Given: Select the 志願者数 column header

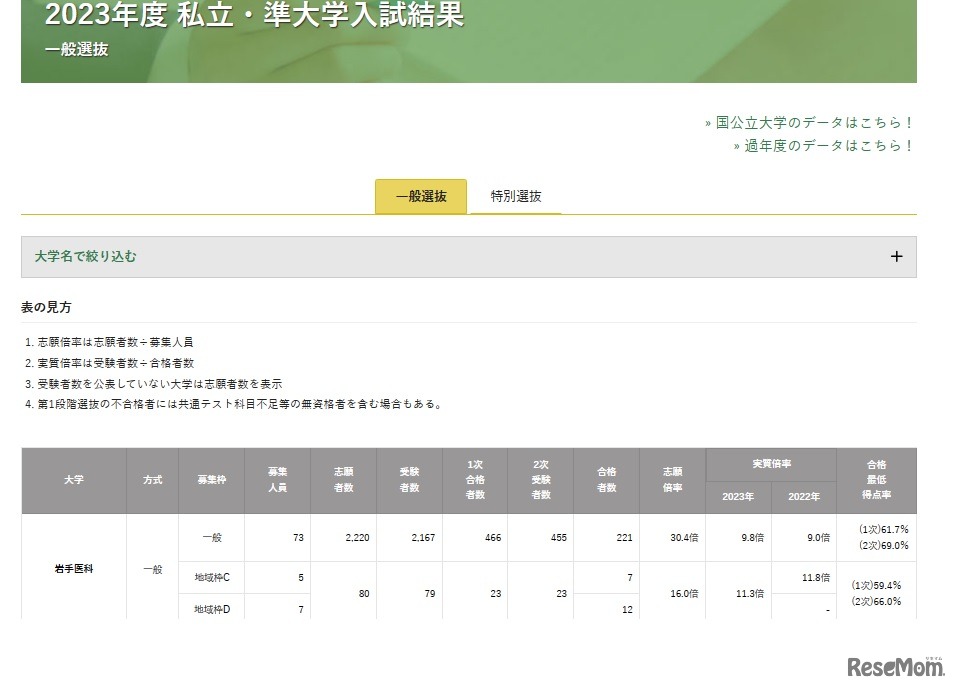Looking at the screenshot, I should point(343,480).
